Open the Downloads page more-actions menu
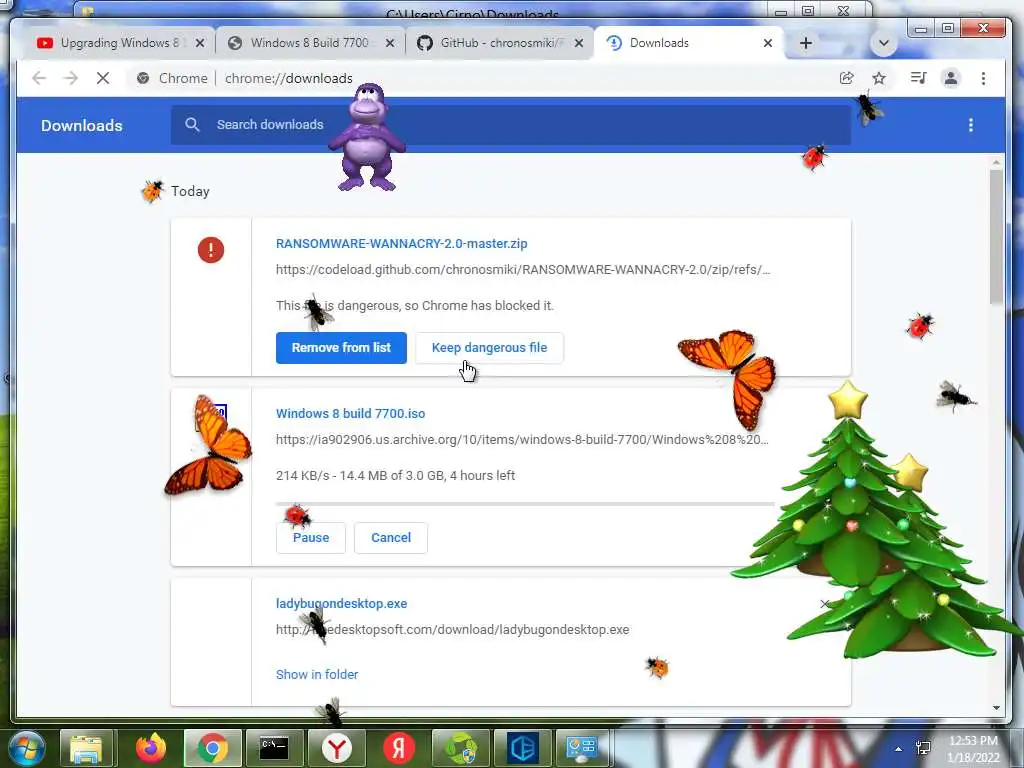The width and height of the screenshot is (1024, 768). click(971, 125)
